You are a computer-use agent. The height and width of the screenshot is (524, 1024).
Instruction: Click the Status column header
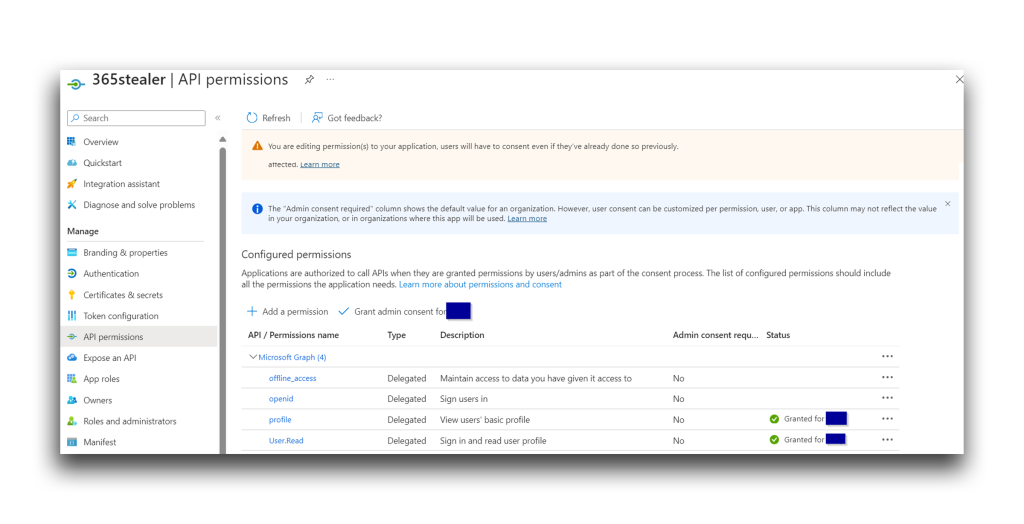click(x=778, y=335)
